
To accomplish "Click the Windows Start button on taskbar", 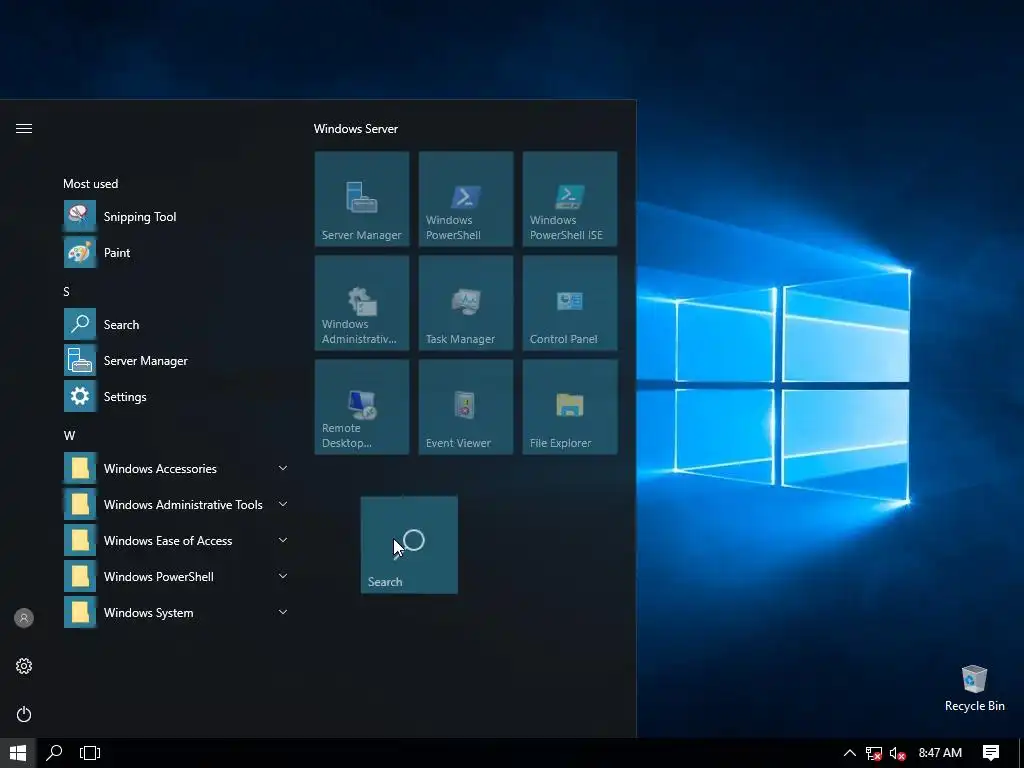I will click(18, 753).
